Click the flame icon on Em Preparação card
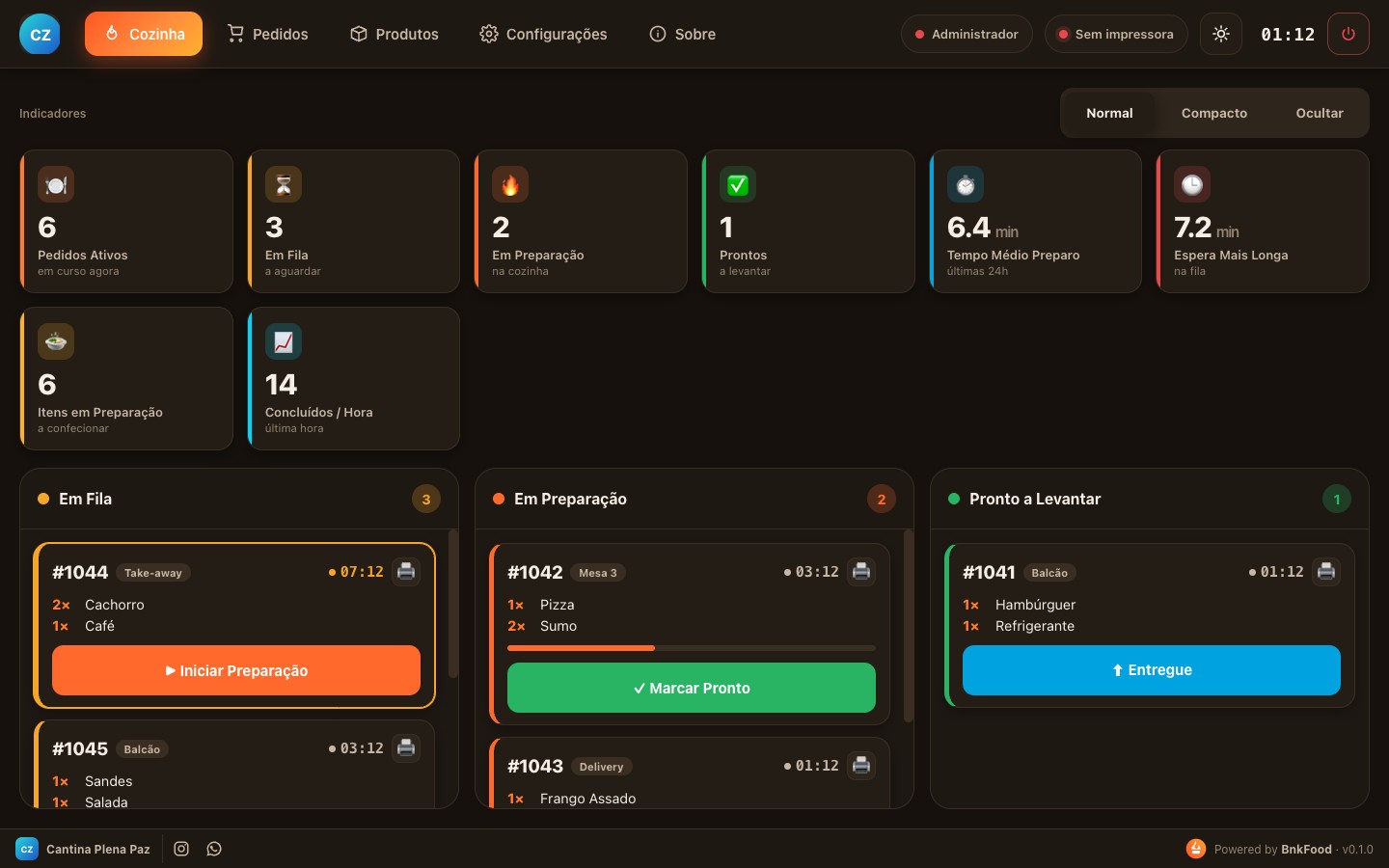Screen dimensions: 1389x868 (x=510, y=184)
